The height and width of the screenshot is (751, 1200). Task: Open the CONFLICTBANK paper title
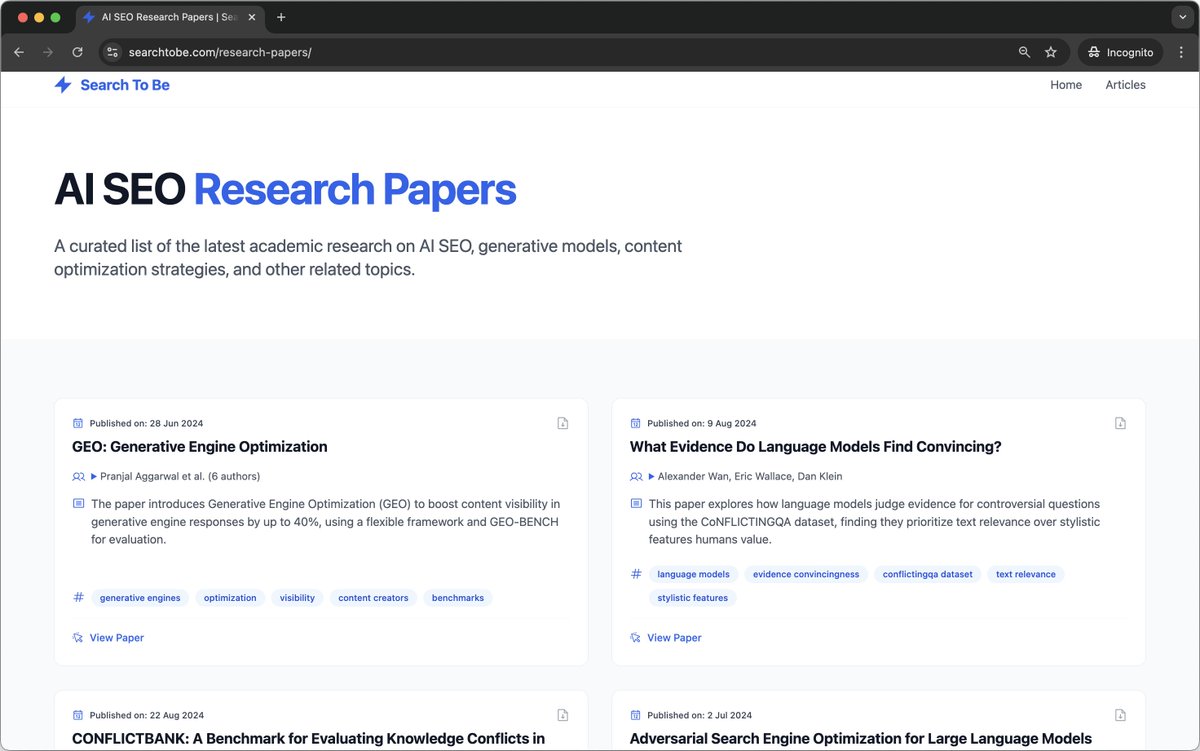(x=309, y=739)
